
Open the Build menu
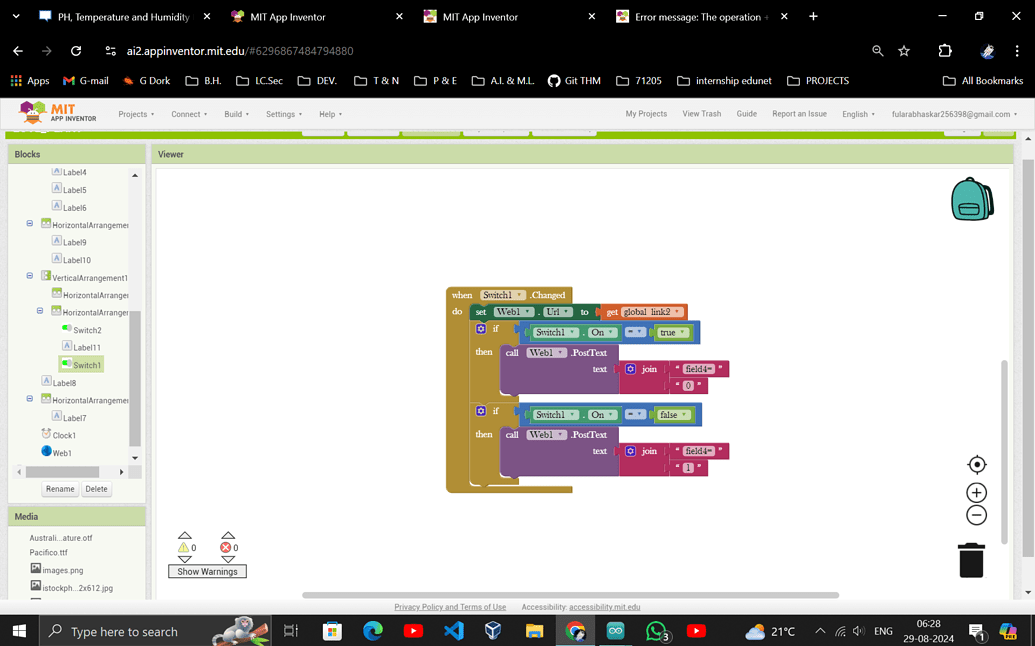tap(235, 114)
